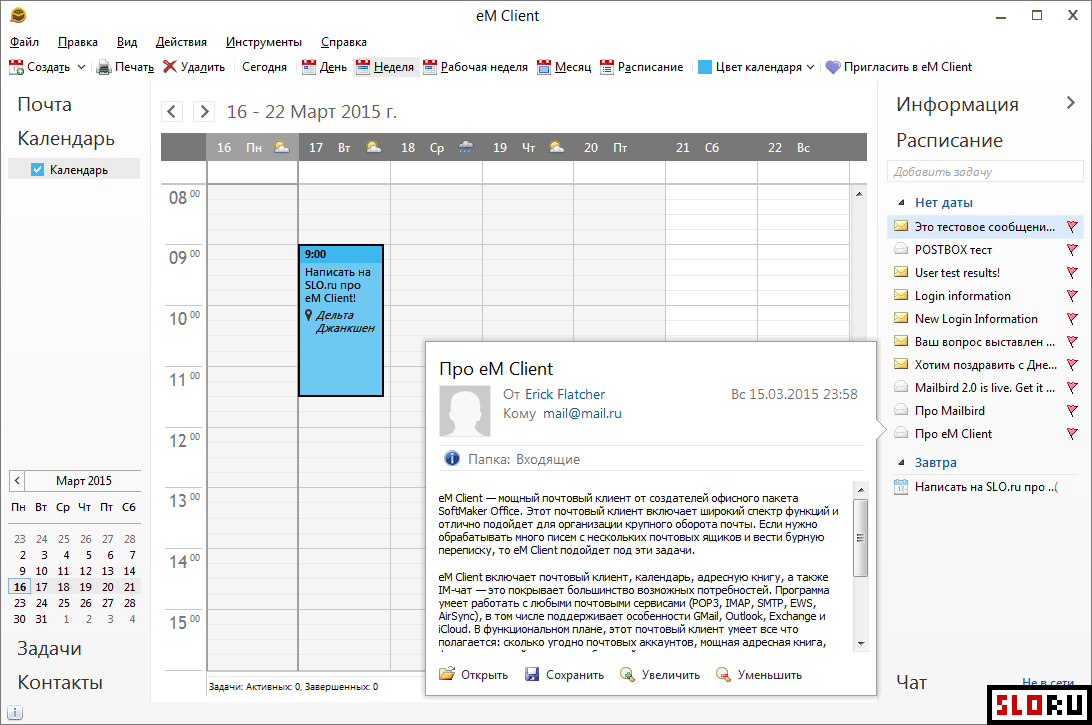Toggle red flag on Хотим поздравить item
Screen dimensions: 1092x725
pos(1072,364)
